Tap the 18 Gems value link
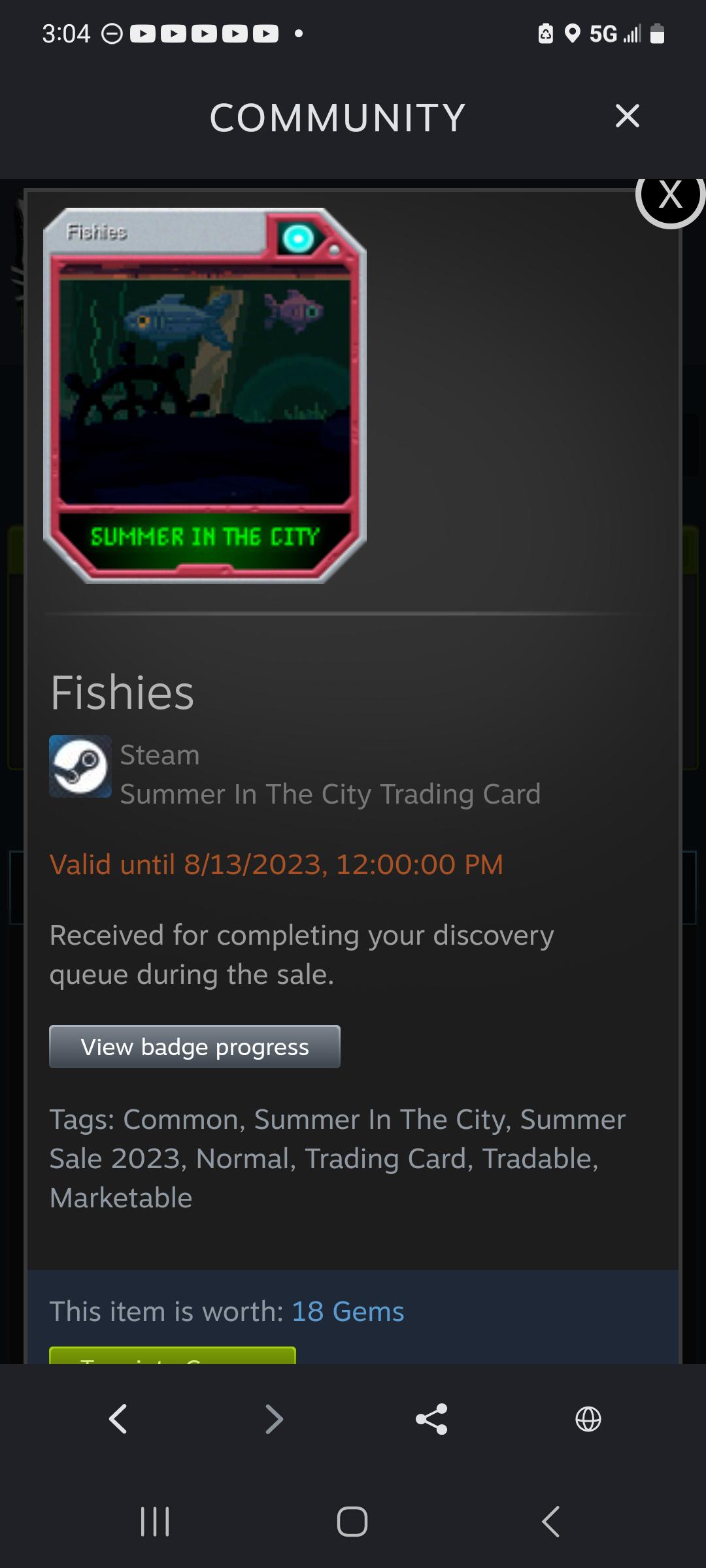The width and height of the screenshot is (706, 1568). (x=348, y=1311)
